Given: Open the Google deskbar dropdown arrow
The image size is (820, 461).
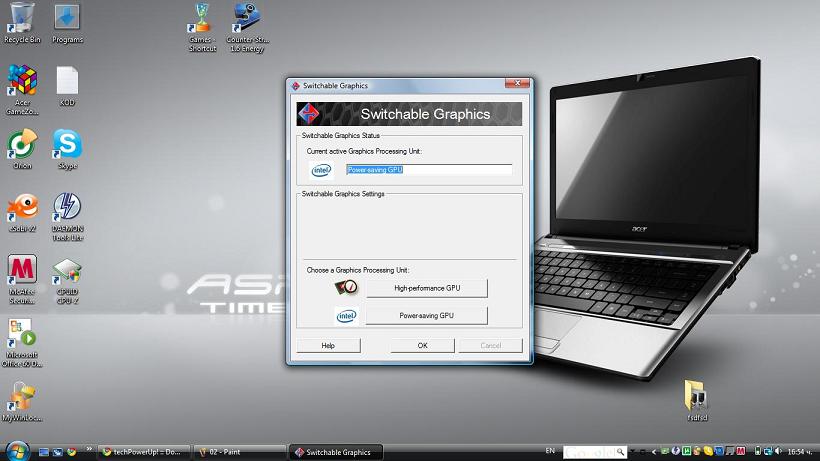Looking at the screenshot, I should (x=633, y=451).
